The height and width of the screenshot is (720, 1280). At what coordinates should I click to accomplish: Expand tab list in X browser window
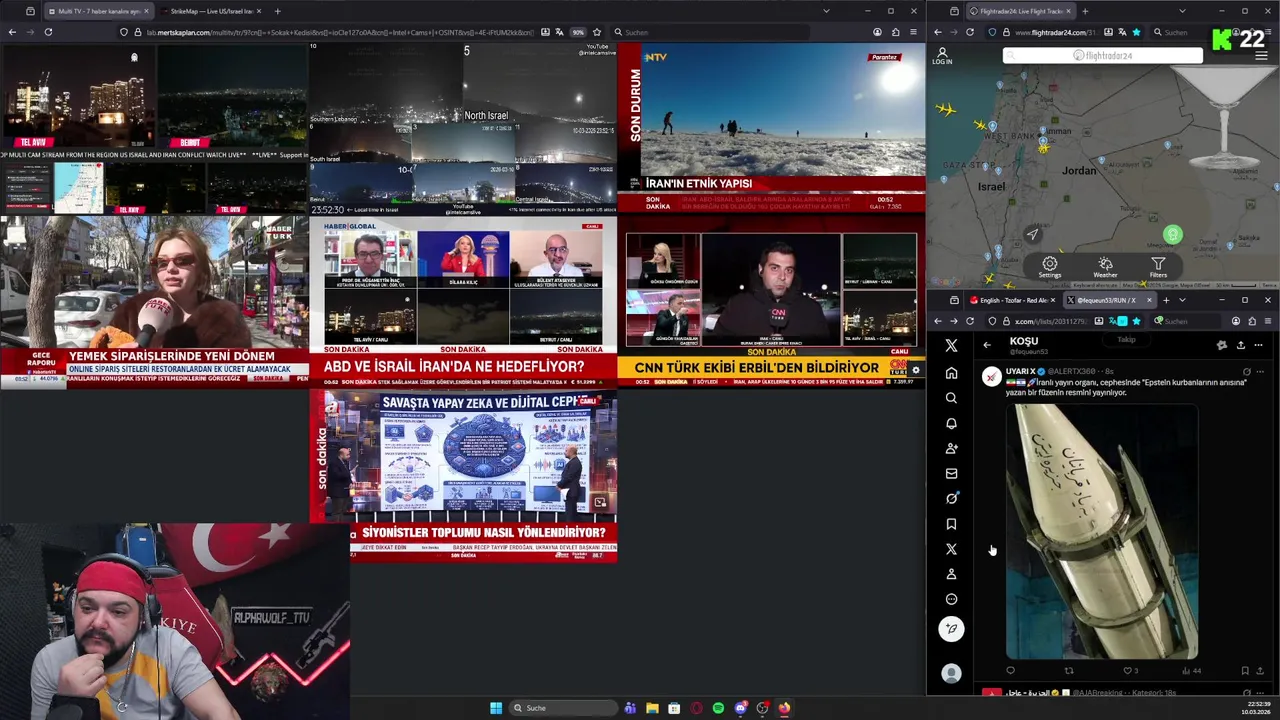pos(1182,300)
